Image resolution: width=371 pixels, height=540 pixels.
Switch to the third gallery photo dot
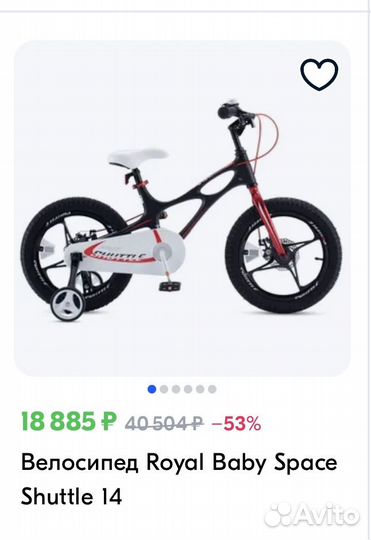tap(176, 389)
